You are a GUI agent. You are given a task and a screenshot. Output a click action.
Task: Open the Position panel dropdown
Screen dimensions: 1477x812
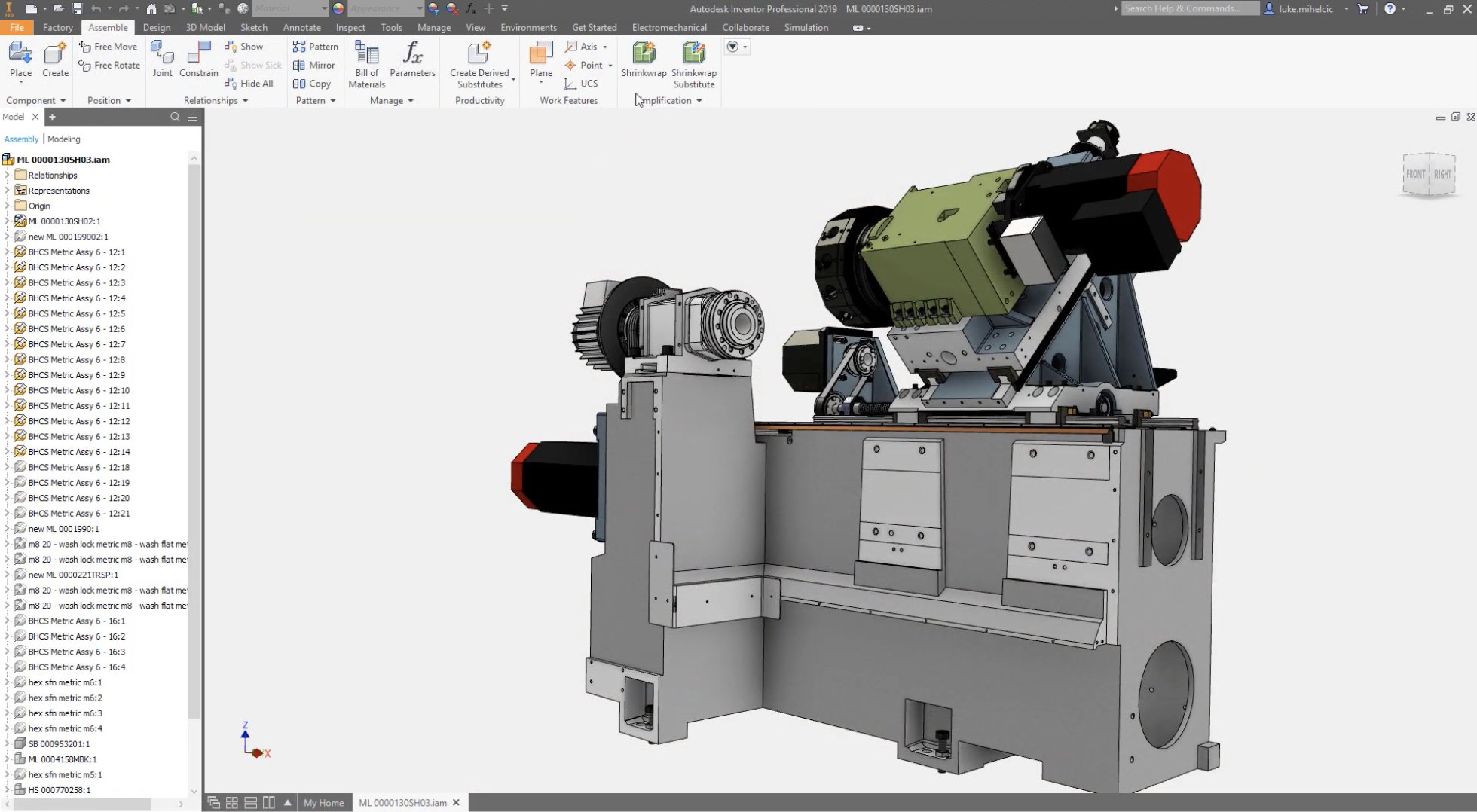109,100
